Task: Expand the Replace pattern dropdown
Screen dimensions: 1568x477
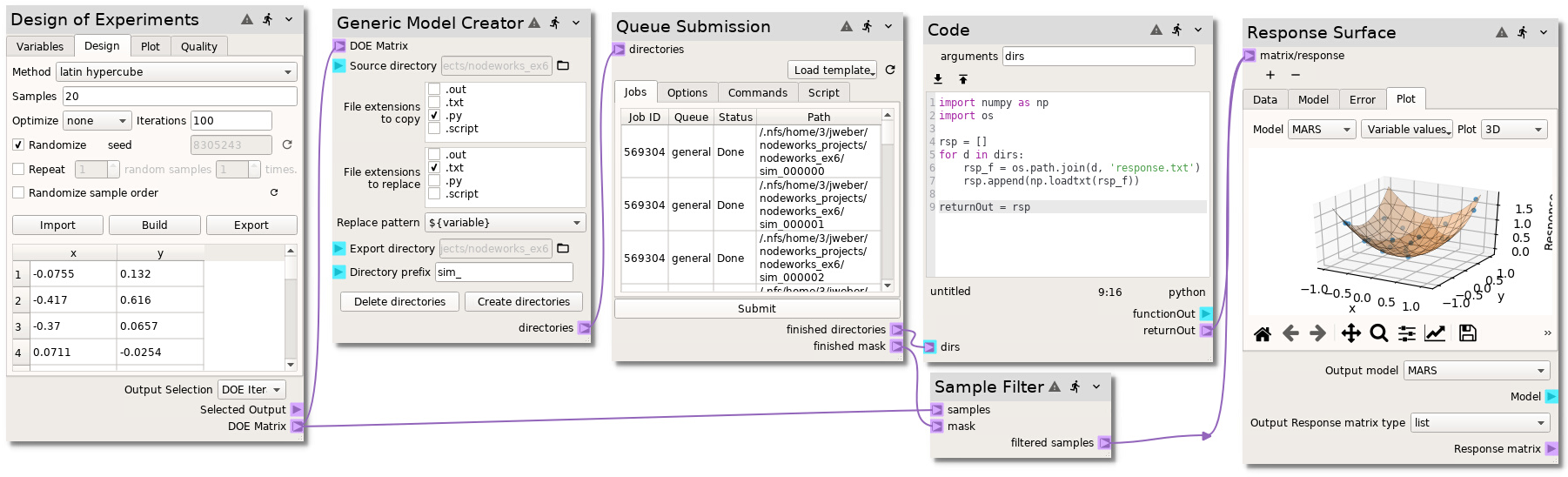Action: (x=505, y=223)
